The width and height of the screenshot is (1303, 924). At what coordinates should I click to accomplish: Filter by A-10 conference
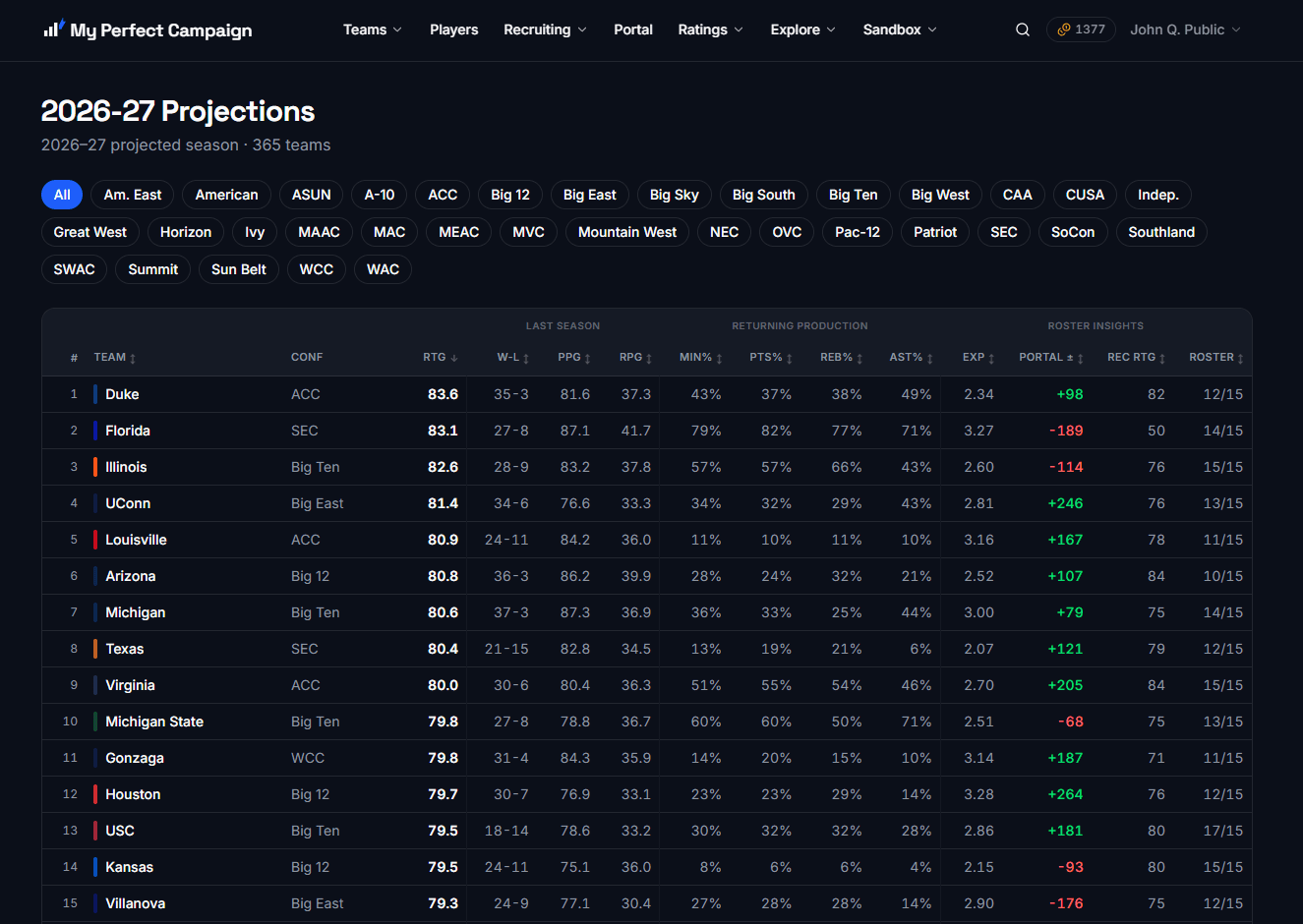click(380, 195)
